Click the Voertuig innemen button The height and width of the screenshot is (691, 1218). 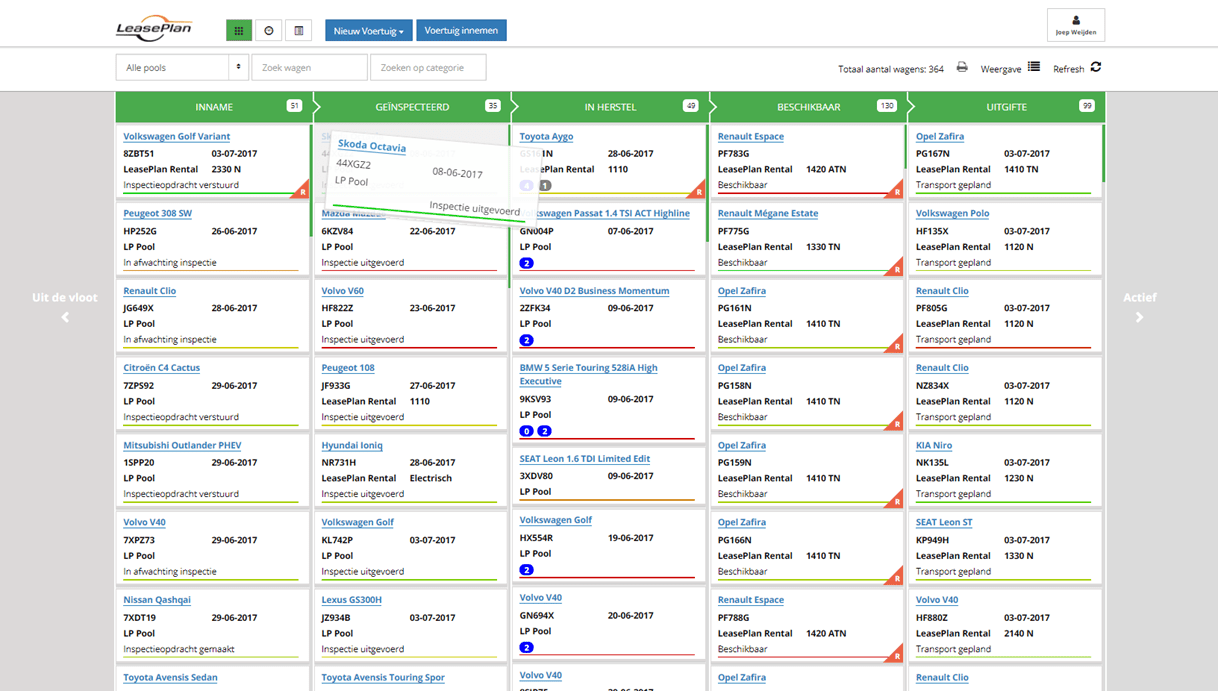(461, 30)
